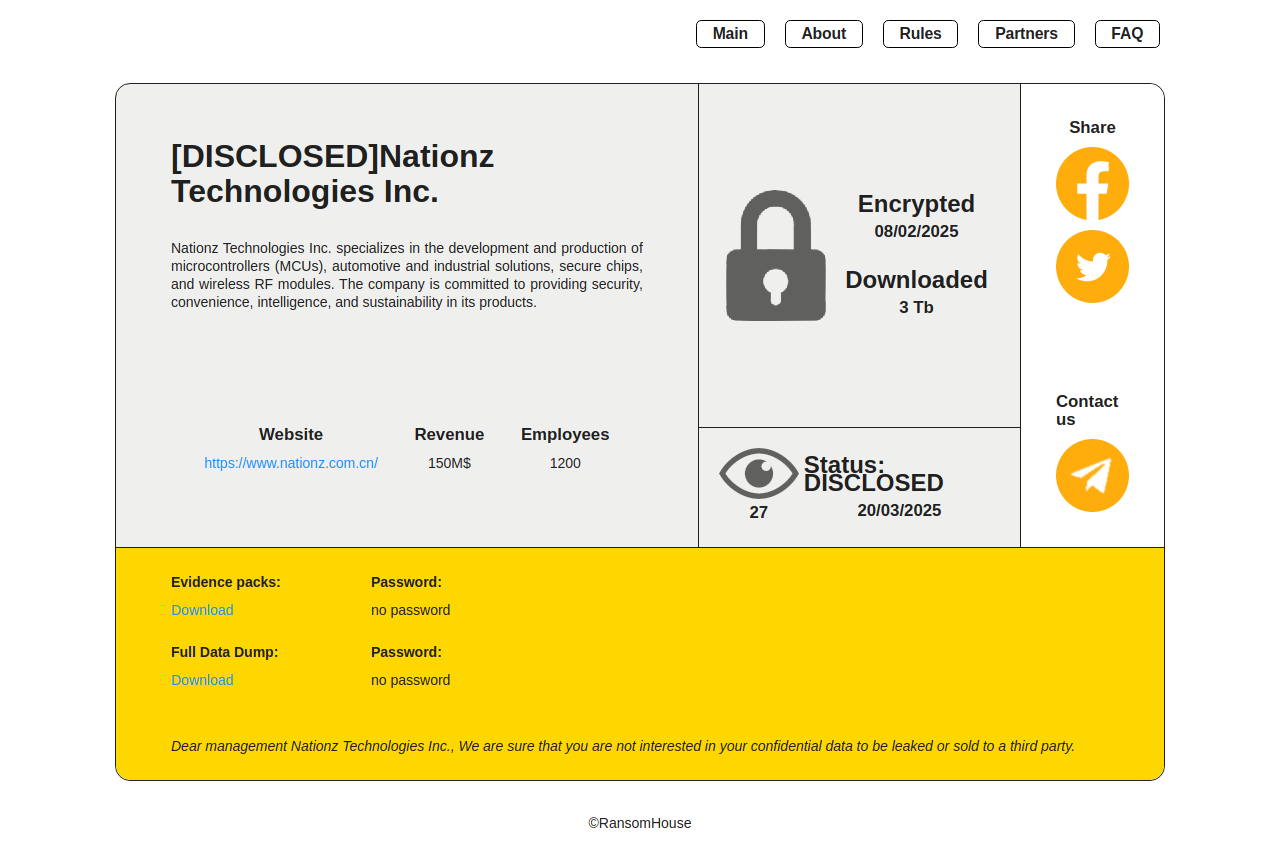
Task: Click the [DISCLOSED]Nationz Technologies Inc. heading
Action: (x=332, y=174)
